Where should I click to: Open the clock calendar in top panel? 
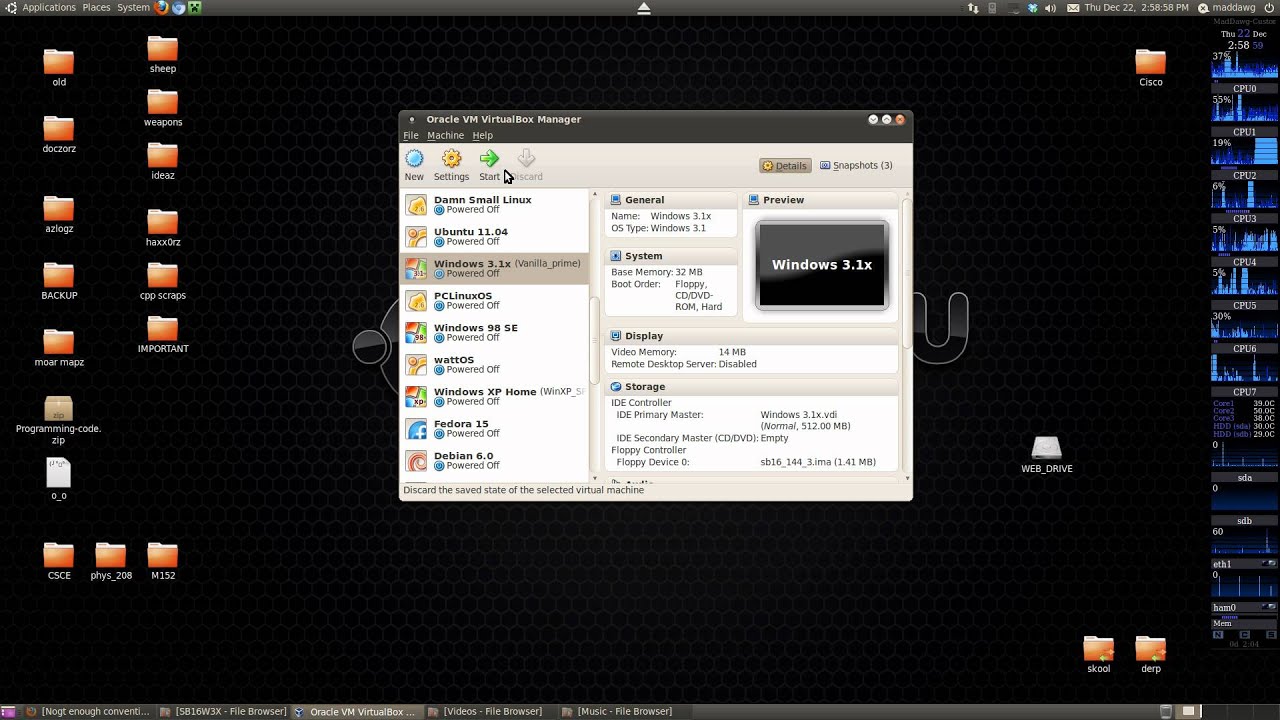1136,7
